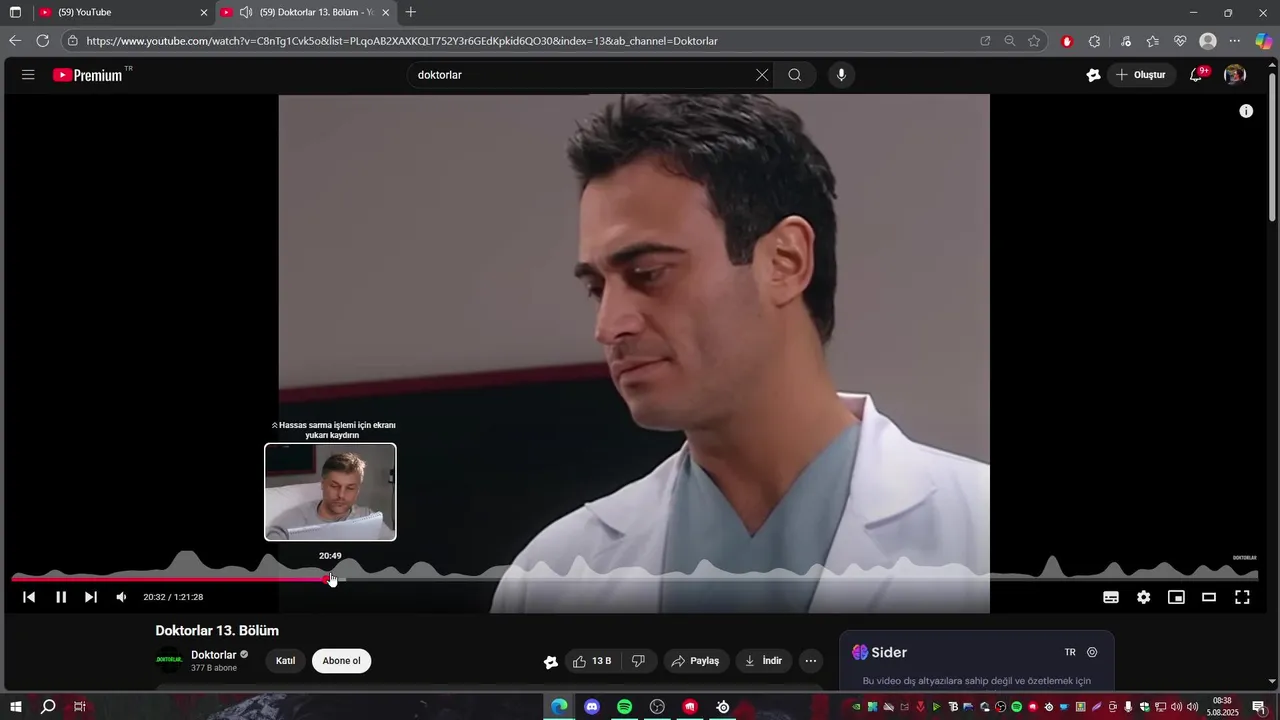
Task: Open red hand adblock extension
Action: 1067,41
